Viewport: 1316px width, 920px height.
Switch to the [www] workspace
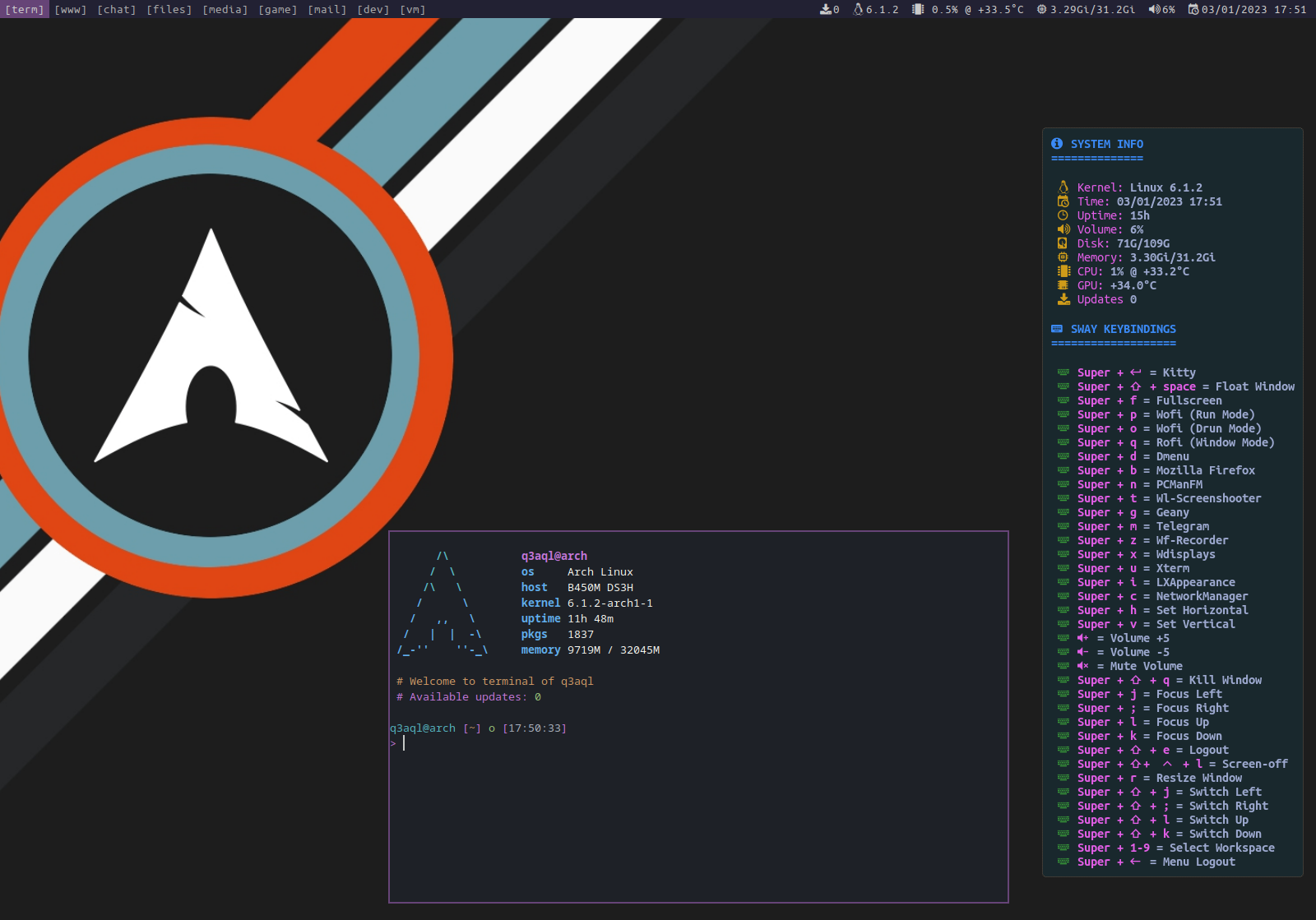click(71, 10)
